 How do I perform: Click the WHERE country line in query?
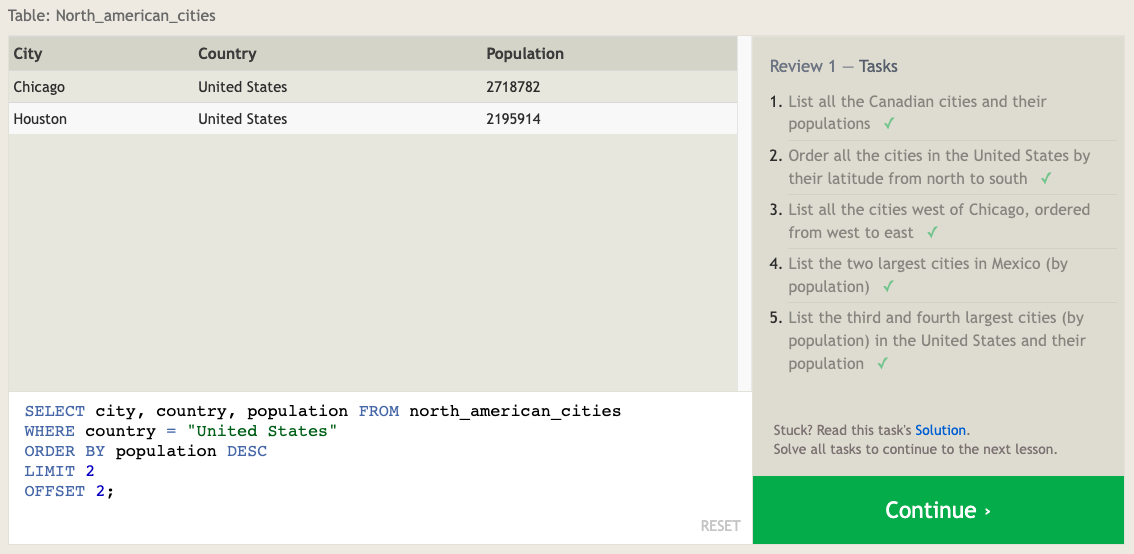point(181,432)
